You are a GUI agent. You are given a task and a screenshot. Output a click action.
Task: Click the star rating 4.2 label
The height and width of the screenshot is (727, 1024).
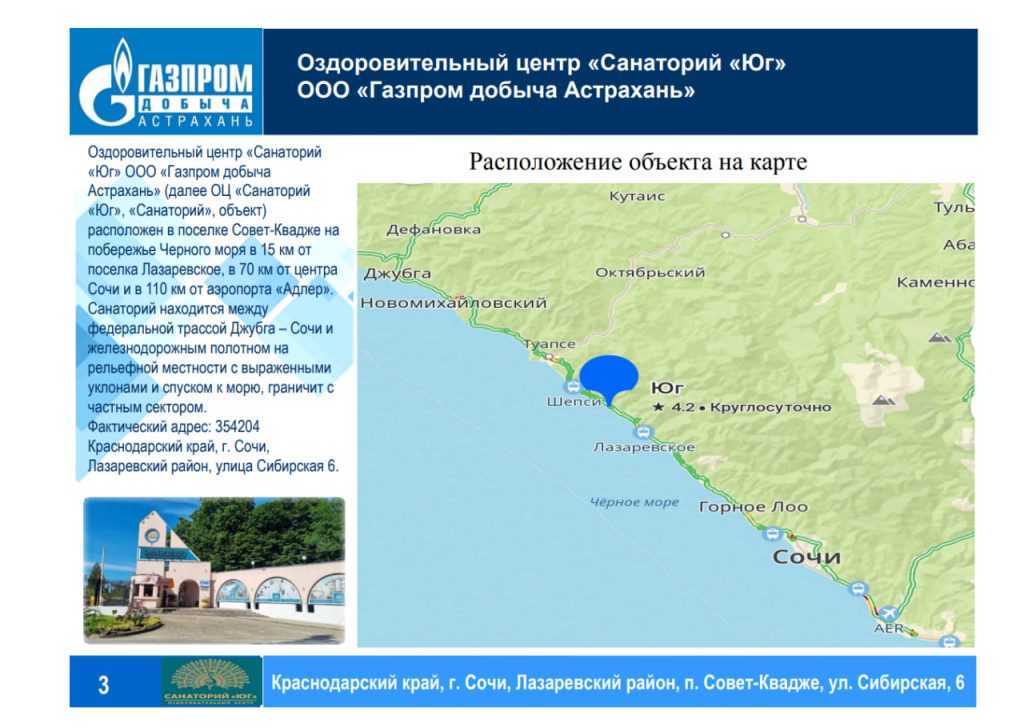pyautogui.click(x=673, y=408)
